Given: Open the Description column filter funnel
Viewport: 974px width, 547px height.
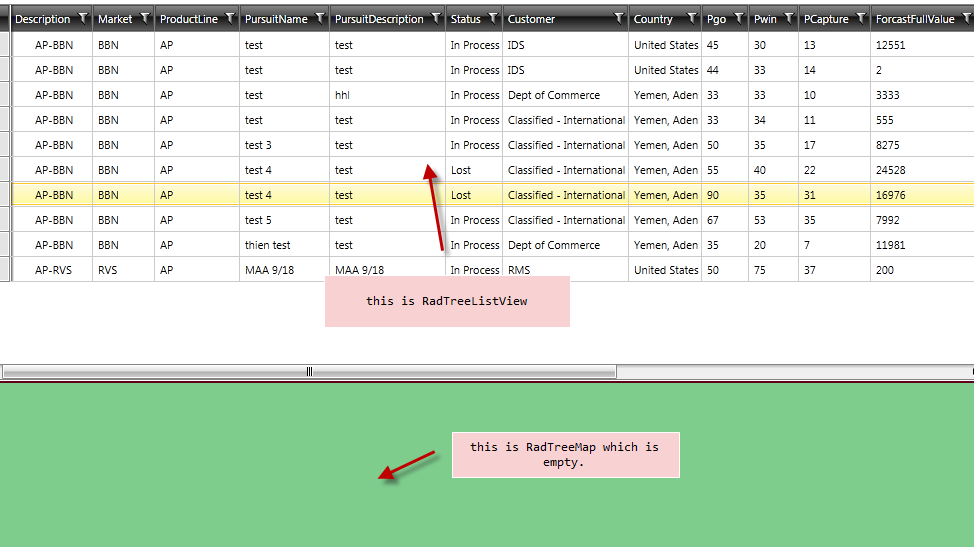Looking at the screenshot, I should point(83,19).
